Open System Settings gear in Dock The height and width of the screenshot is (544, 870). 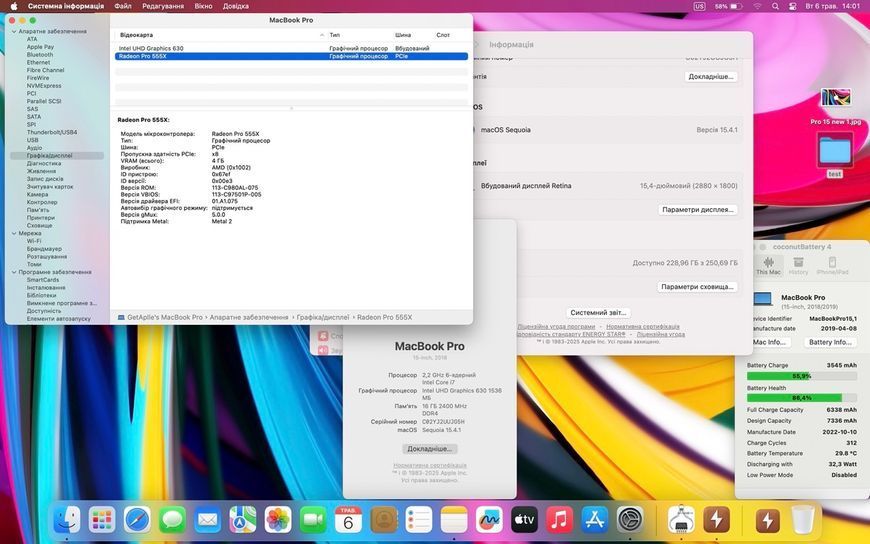pyautogui.click(x=630, y=520)
